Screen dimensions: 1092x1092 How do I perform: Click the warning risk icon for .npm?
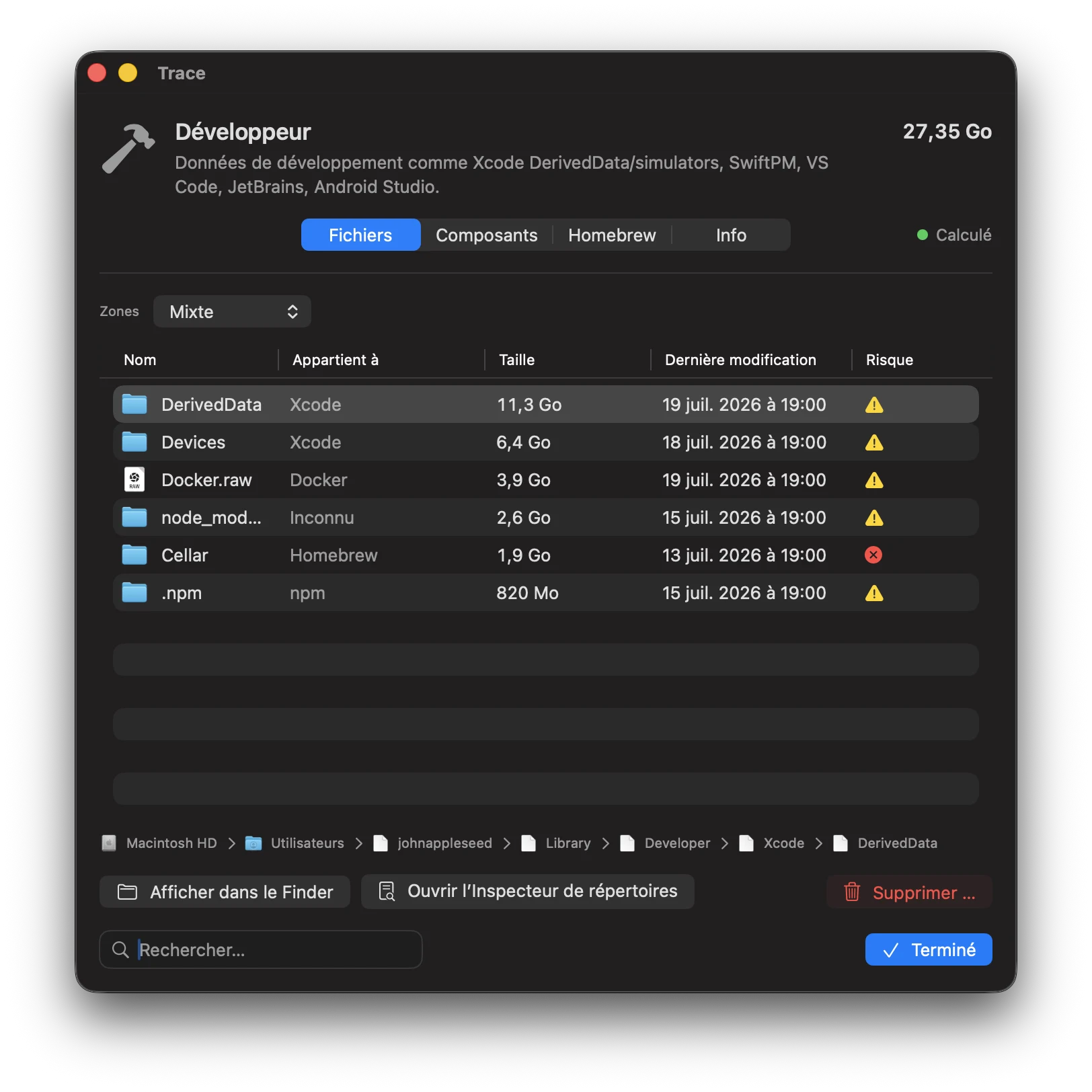click(x=874, y=593)
